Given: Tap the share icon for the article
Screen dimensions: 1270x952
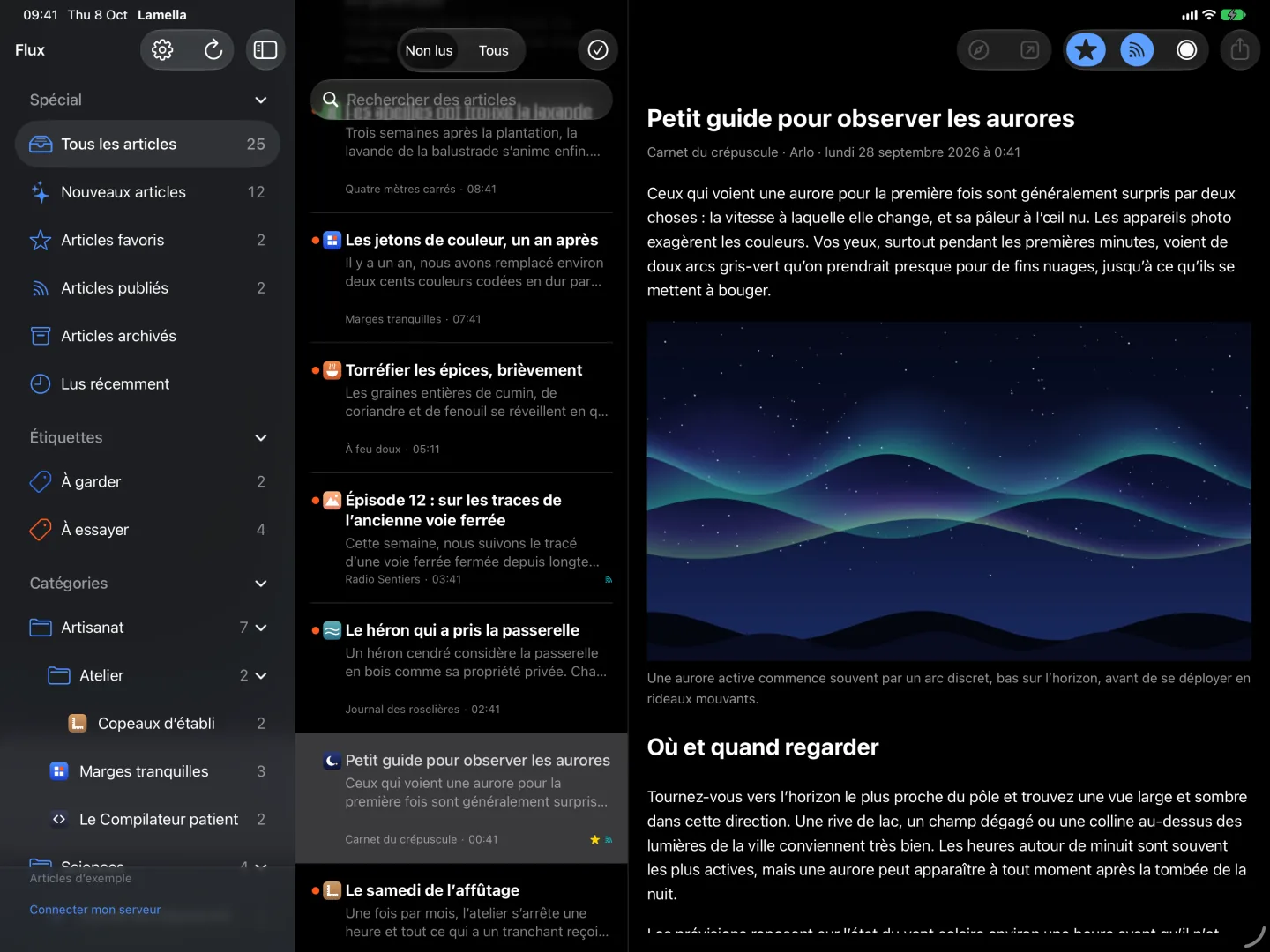Looking at the screenshot, I should pos(1240,50).
